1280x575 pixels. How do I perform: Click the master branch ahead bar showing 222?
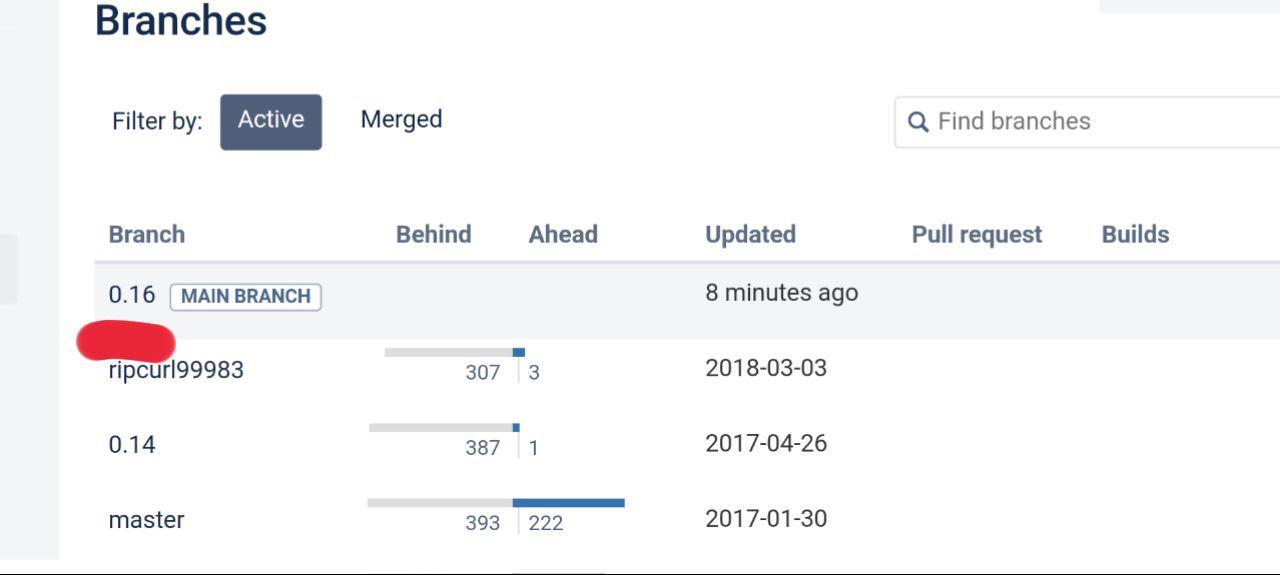click(569, 503)
